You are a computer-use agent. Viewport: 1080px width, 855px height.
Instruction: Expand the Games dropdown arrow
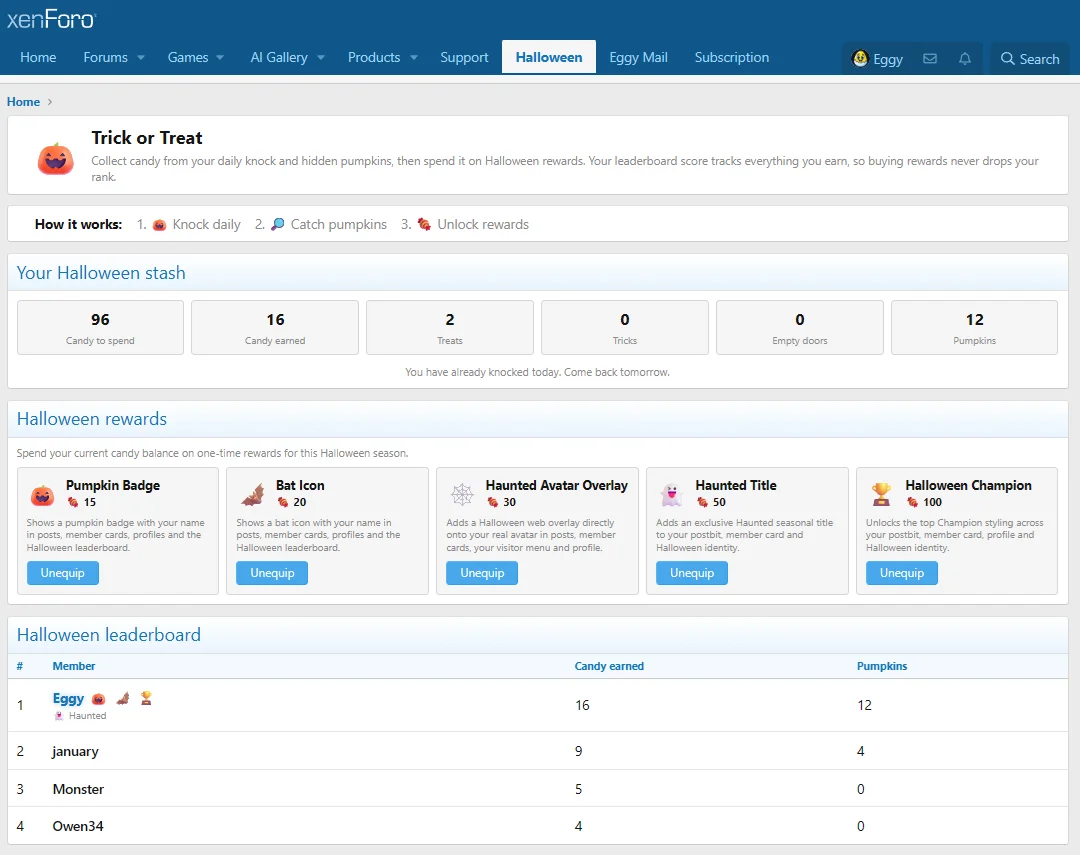click(220, 58)
